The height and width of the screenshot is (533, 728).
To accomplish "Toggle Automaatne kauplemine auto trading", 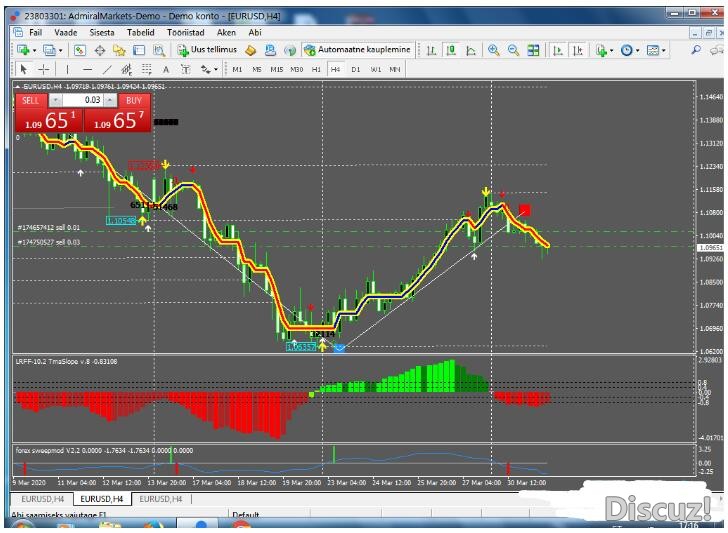I will point(357,50).
